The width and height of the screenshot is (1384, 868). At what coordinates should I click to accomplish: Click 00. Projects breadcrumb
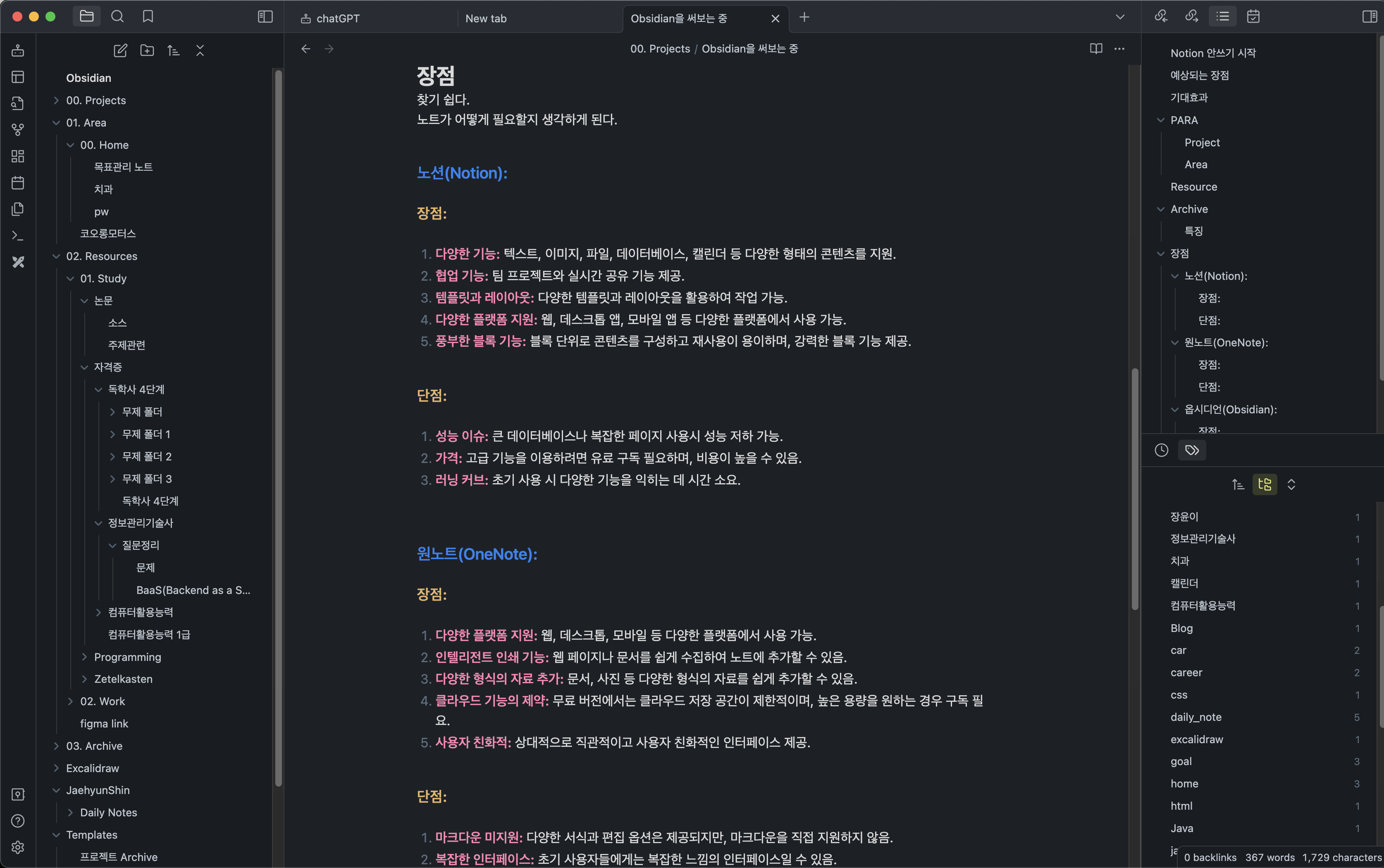click(x=660, y=49)
